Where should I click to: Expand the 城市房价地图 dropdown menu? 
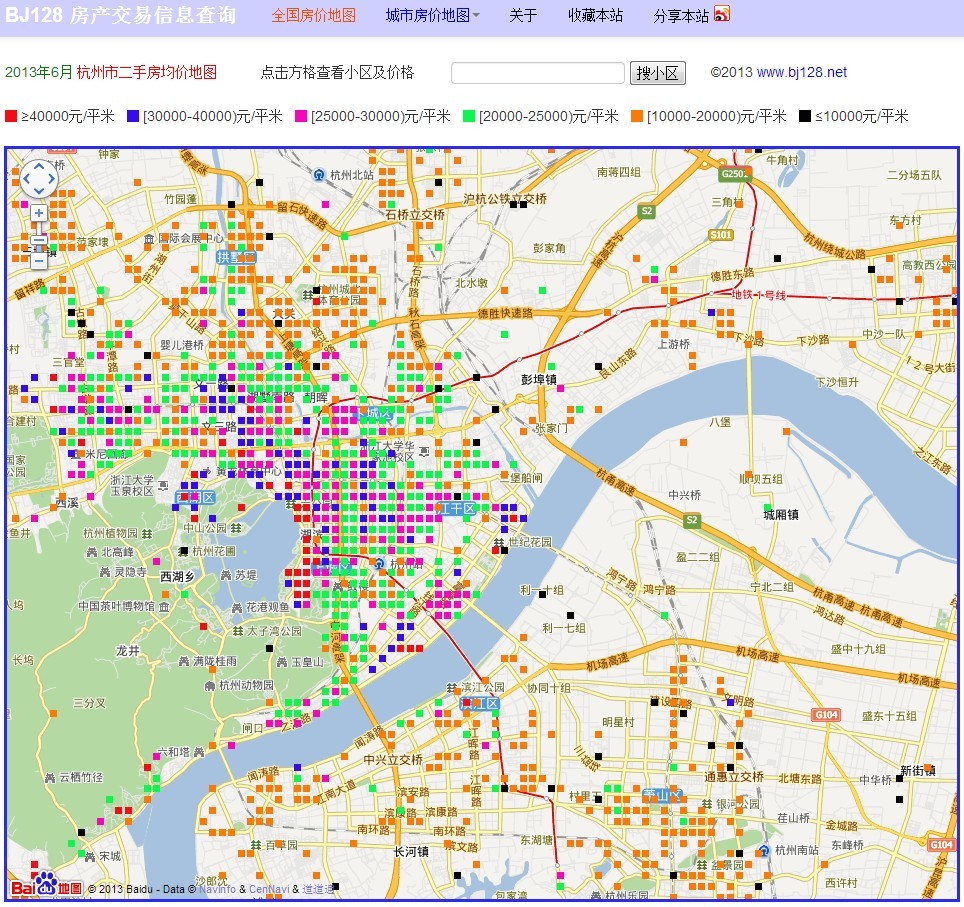(432, 15)
